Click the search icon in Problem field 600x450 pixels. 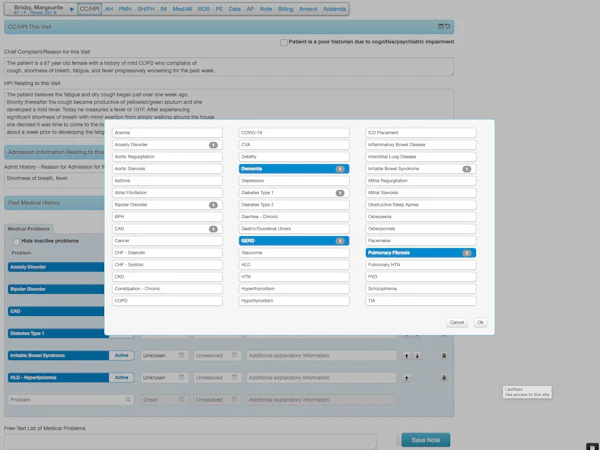click(128, 399)
